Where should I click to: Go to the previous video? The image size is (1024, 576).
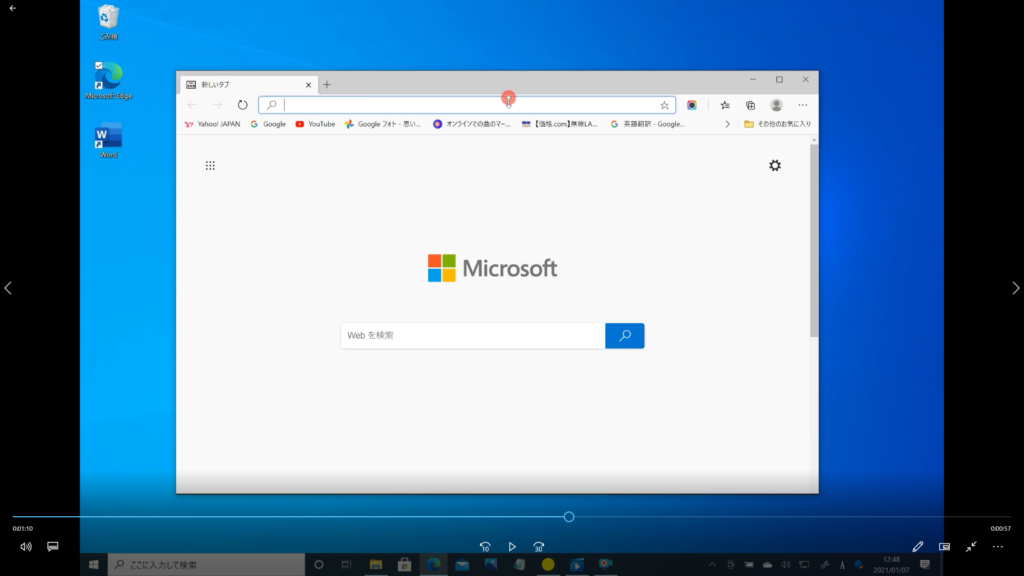pyautogui.click(x=8, y=288)
